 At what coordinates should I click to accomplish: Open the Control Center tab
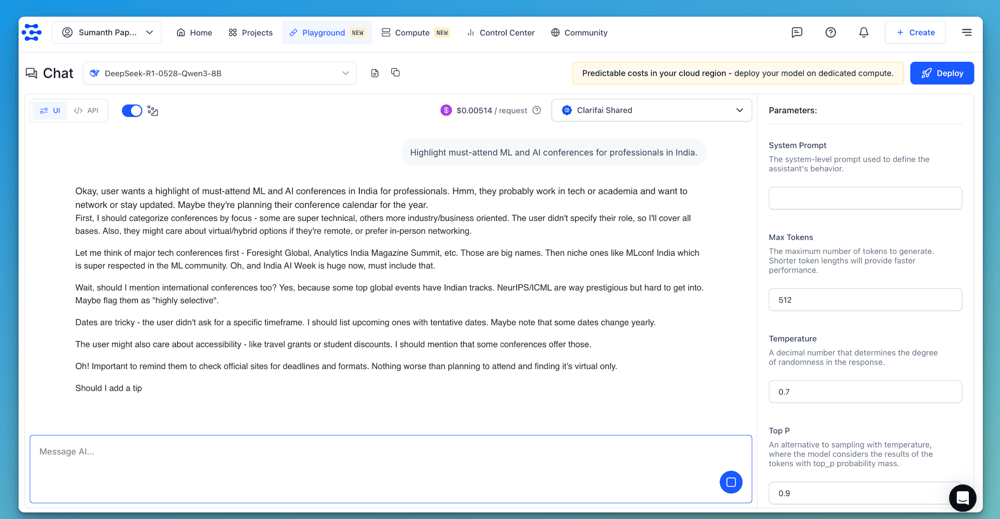(x=500, y=33)
